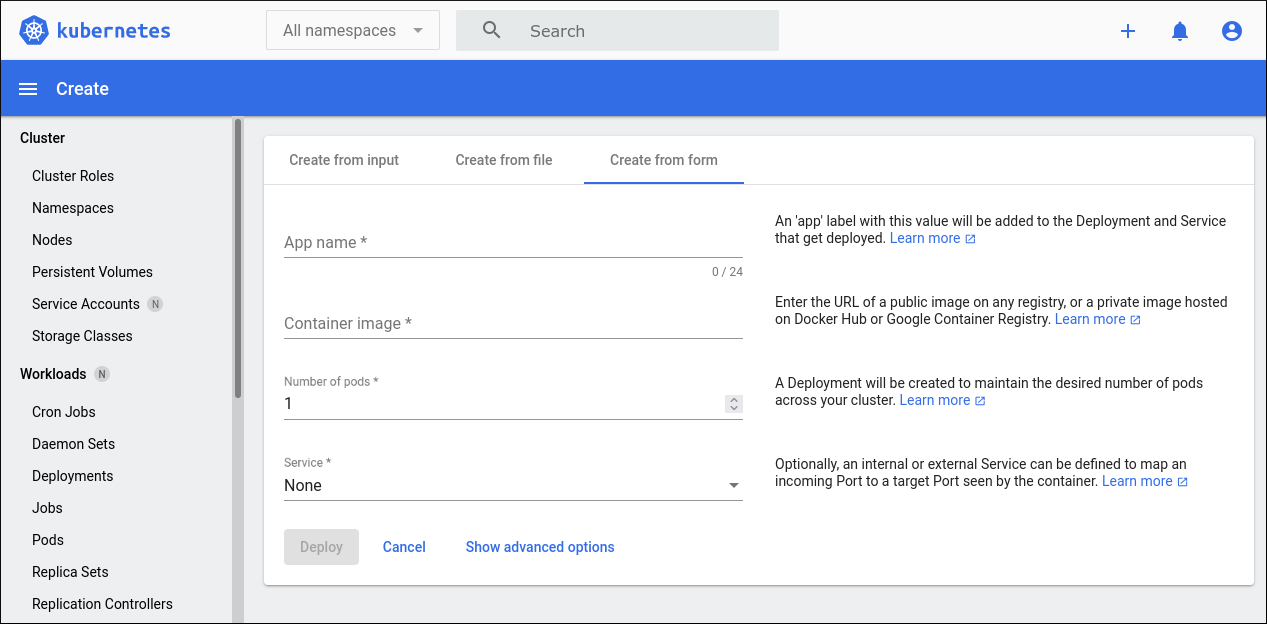Click the search magnifier icon
This screenshot has height=624, width=1267.
[491, 30]
